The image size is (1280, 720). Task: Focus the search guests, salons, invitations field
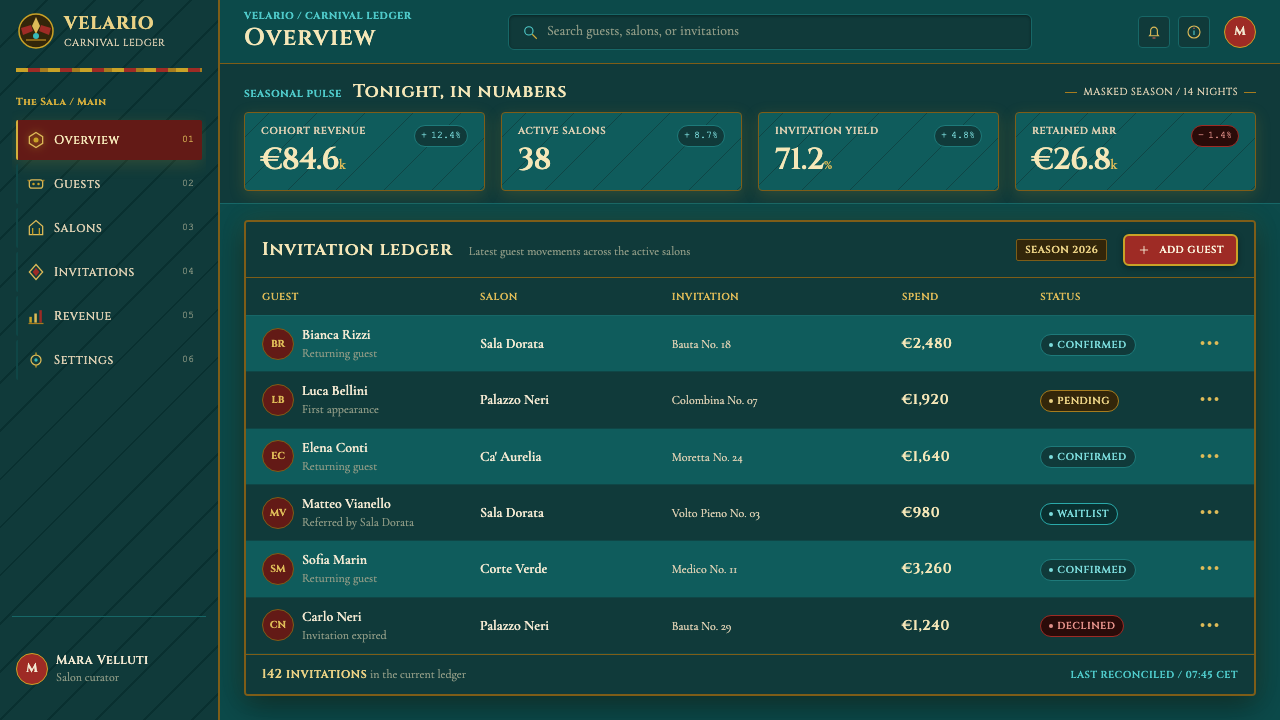pyautogui.click(x=770, y=32)
